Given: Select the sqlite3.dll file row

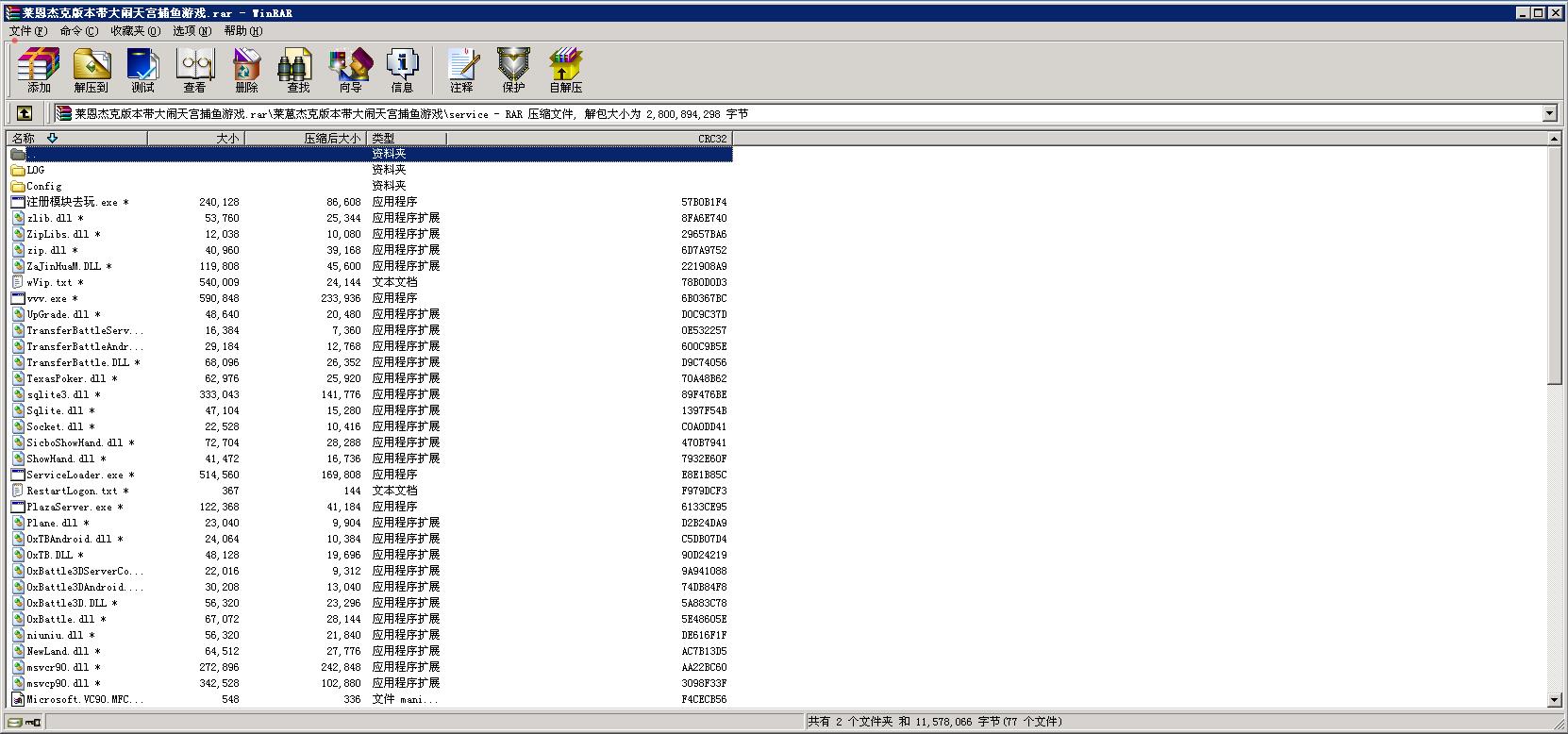Looking at the screenshot, I should [x=58, y=394].
